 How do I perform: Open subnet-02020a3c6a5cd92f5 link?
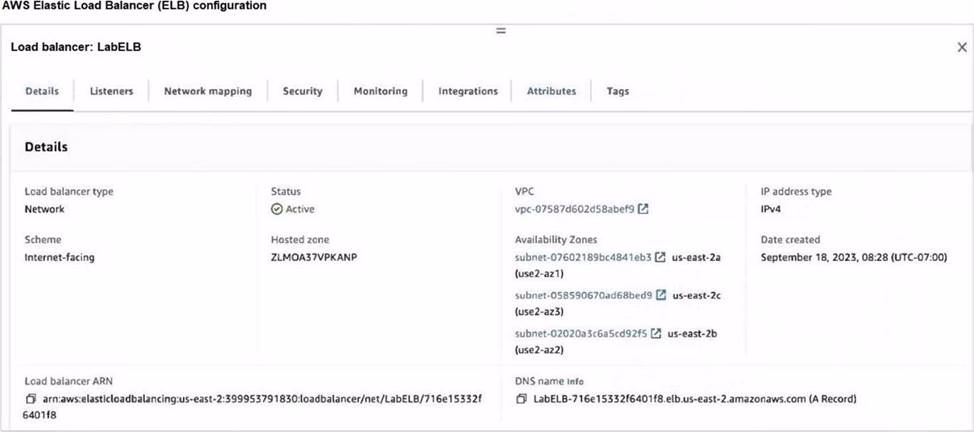[x=581, y=334]
